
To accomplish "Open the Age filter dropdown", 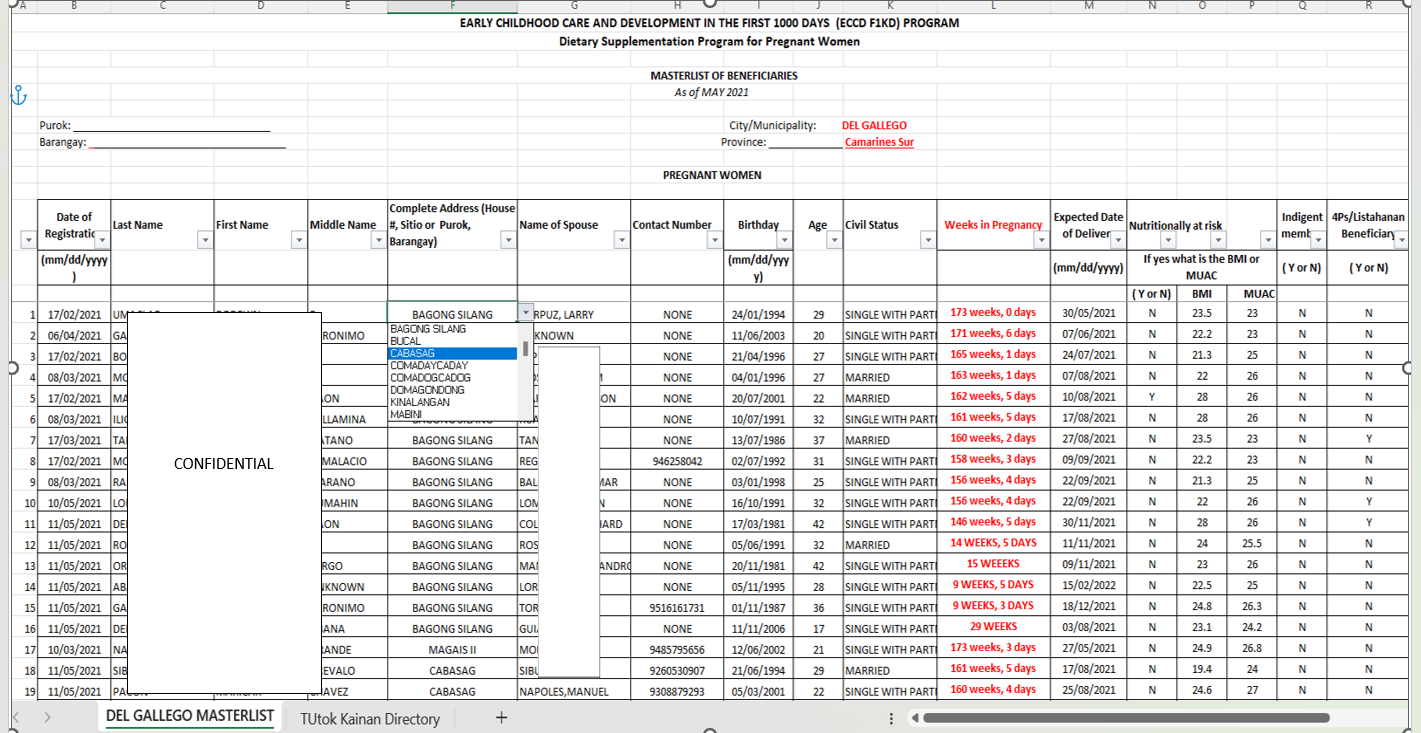I will click(833, 241).
